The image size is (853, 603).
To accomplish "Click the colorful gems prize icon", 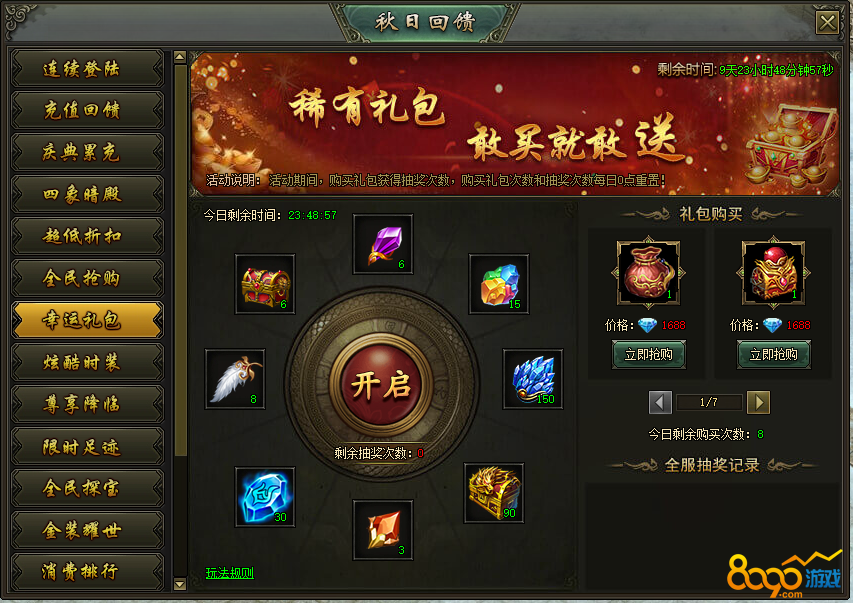I will pos(499,284).
